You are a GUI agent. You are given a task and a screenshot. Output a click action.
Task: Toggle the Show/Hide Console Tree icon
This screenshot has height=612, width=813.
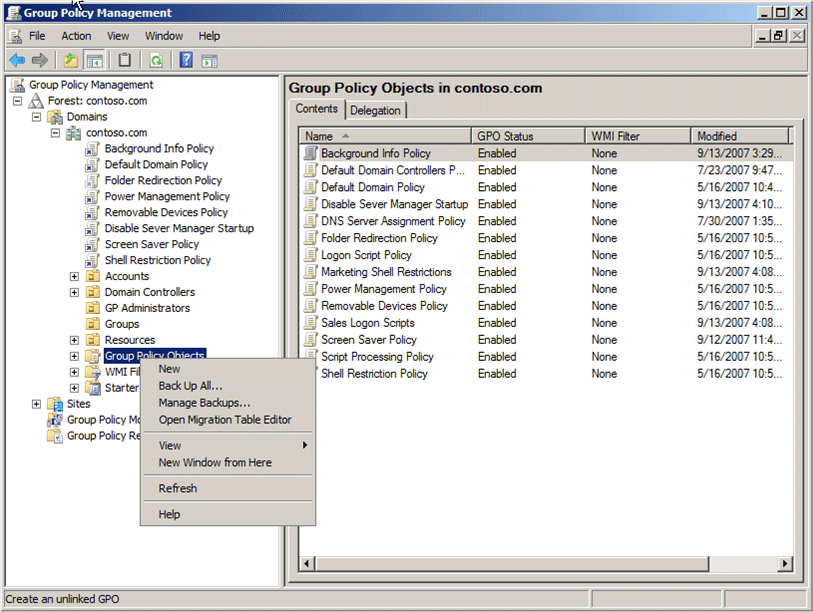[95, 60]
